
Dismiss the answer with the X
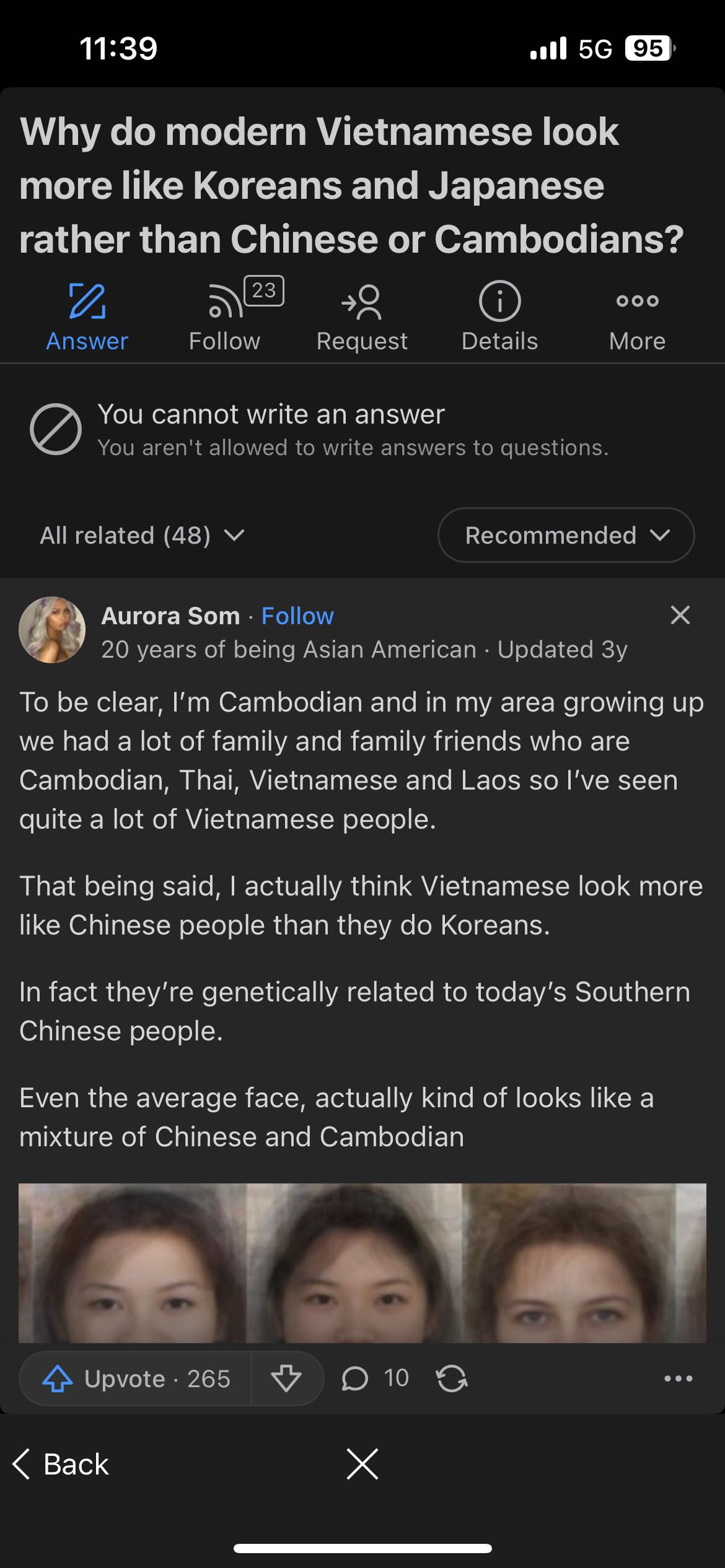(680, 615)
